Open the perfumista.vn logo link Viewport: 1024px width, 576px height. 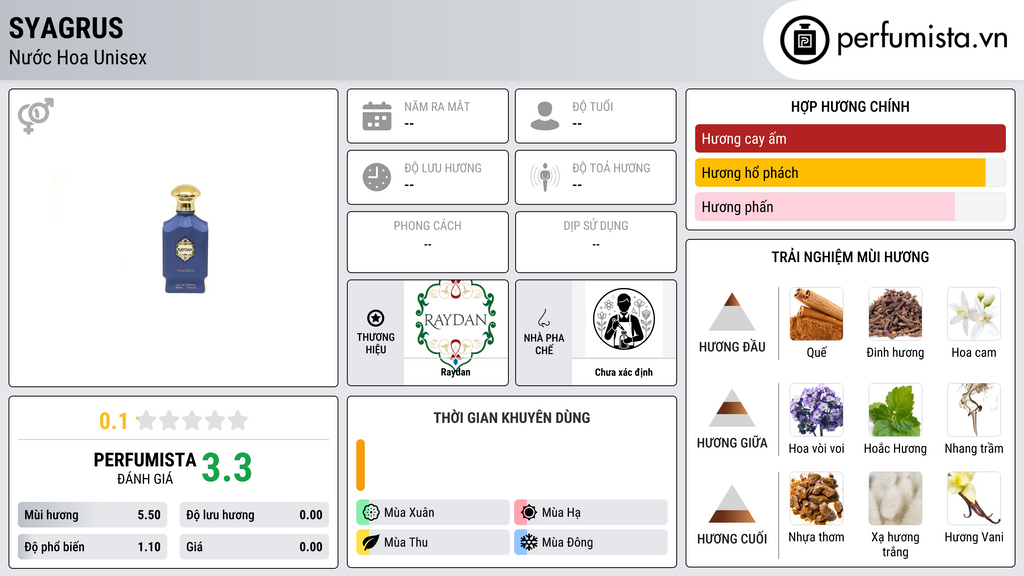point(893,39)
